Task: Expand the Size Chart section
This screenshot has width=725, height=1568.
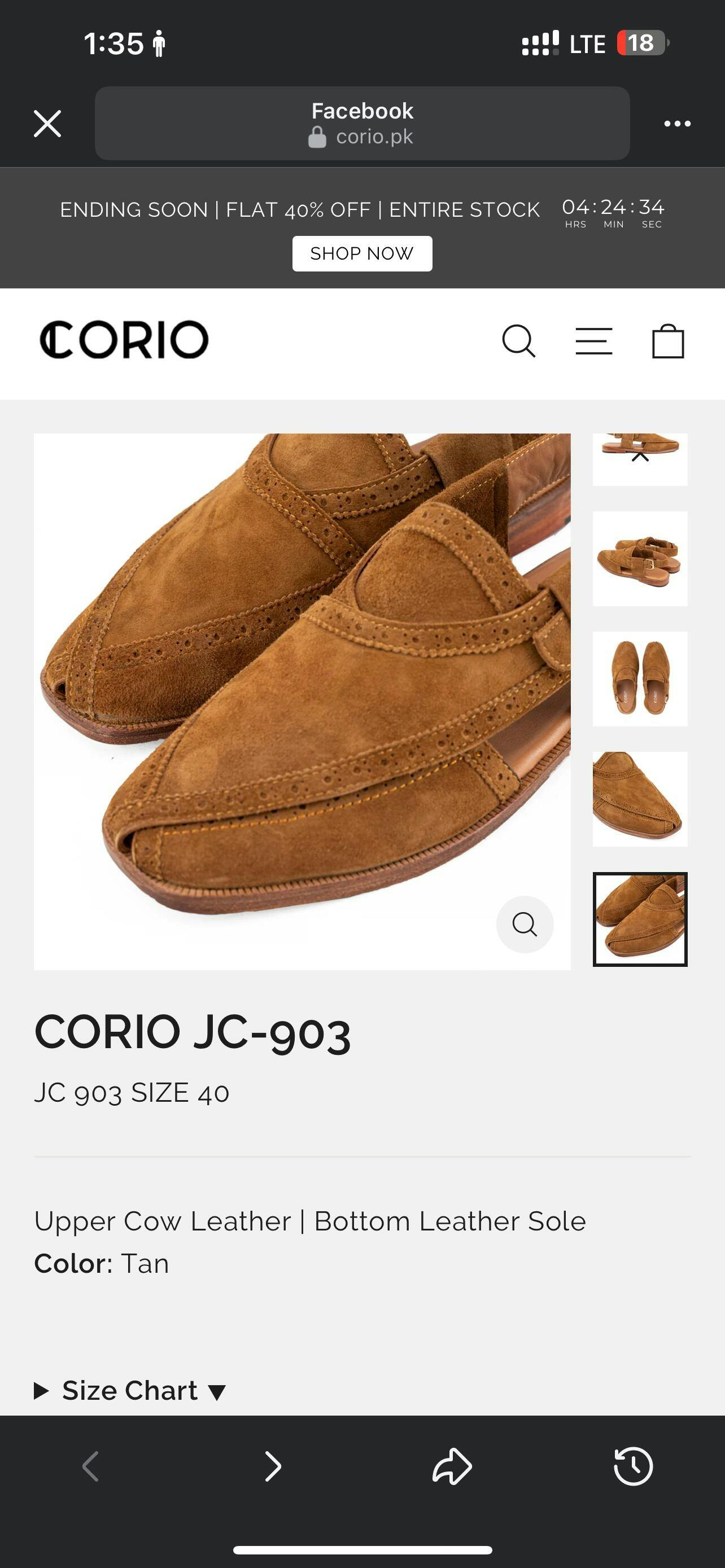Action: click(130, 1391)
